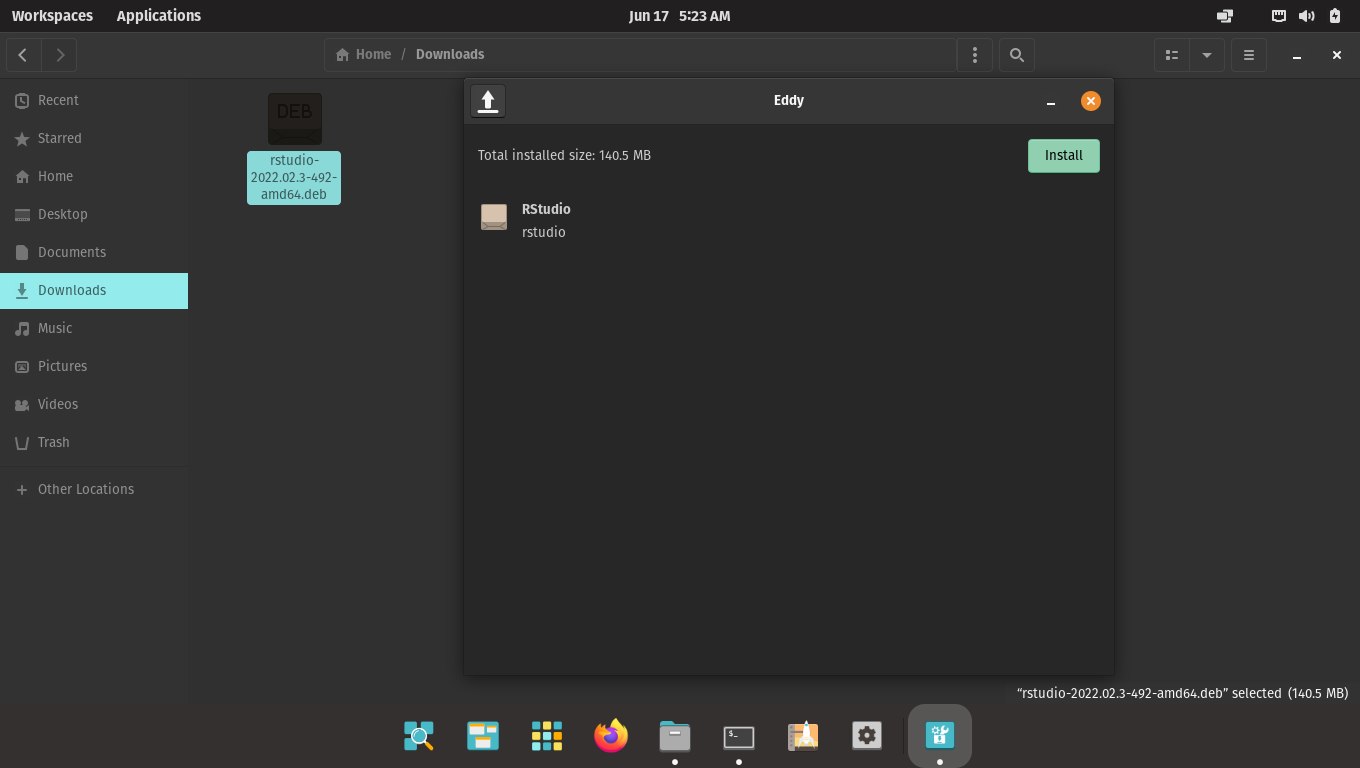Viewport: 1360px width, 768px height.
Task: Minimize the Eddy window
Action: coord(1051,101)
